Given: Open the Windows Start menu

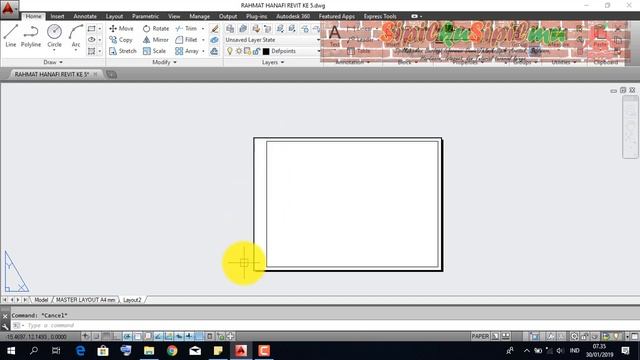Looking at the screenshot, I should 11,351.
